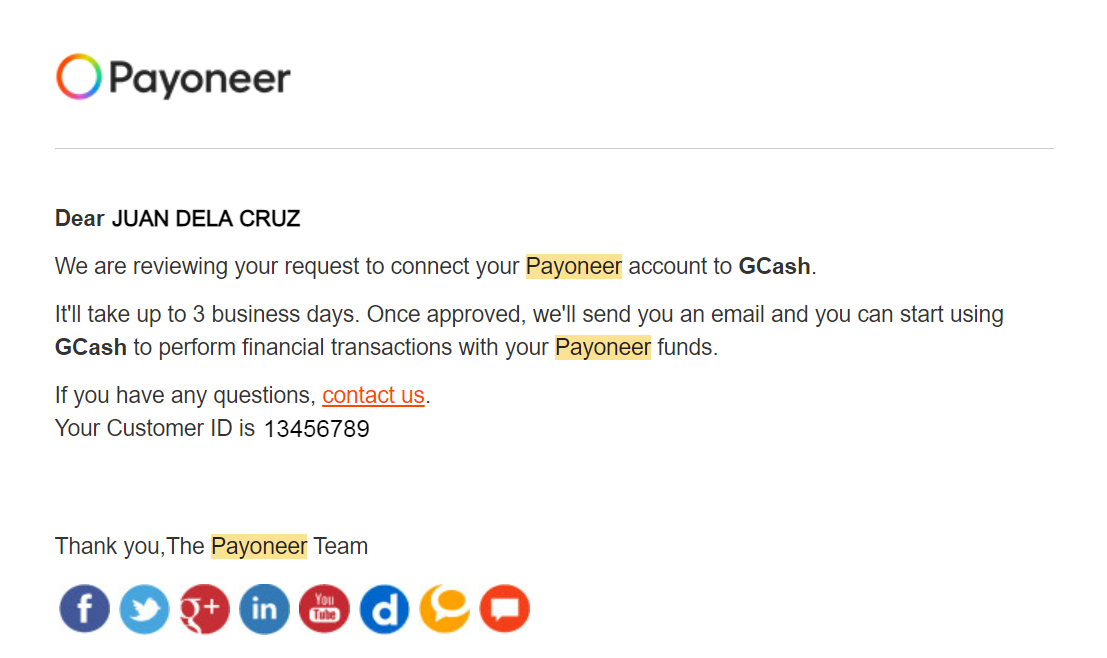Visit the Google Plus icon link
This screenshot has width=1107, height=658.
tap(205, 609)
